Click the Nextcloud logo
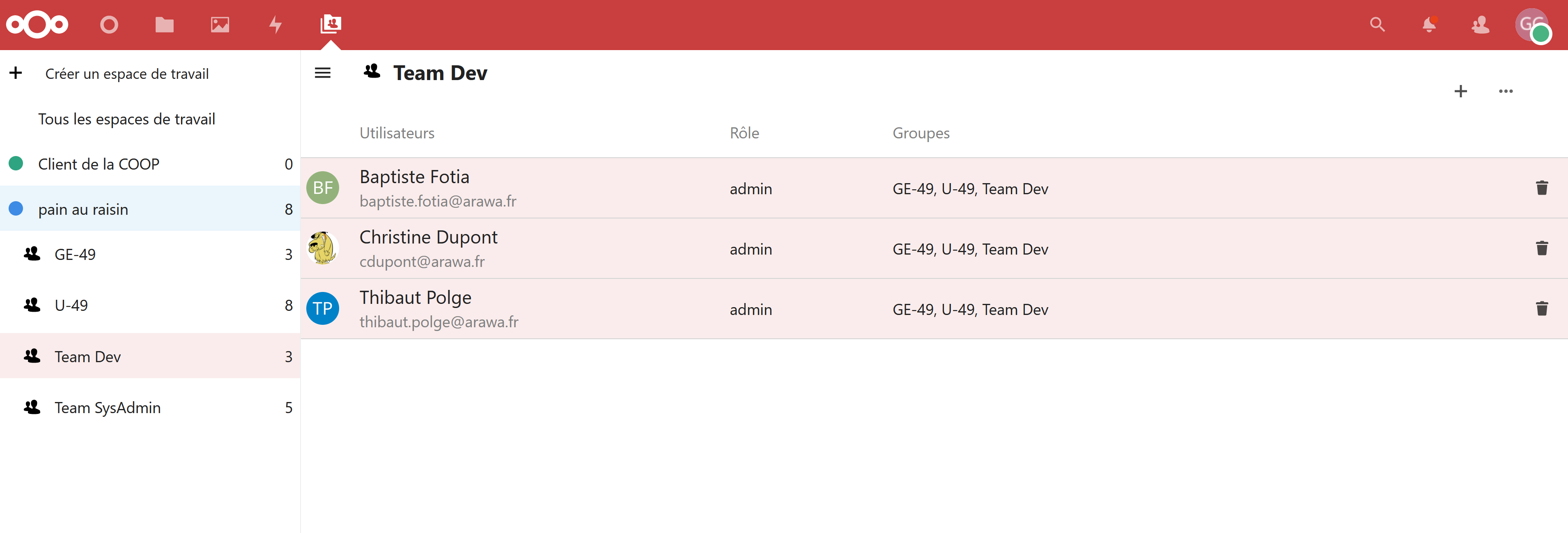The width and height of the screenshot is (1568, 533). (x=37, y=25)
